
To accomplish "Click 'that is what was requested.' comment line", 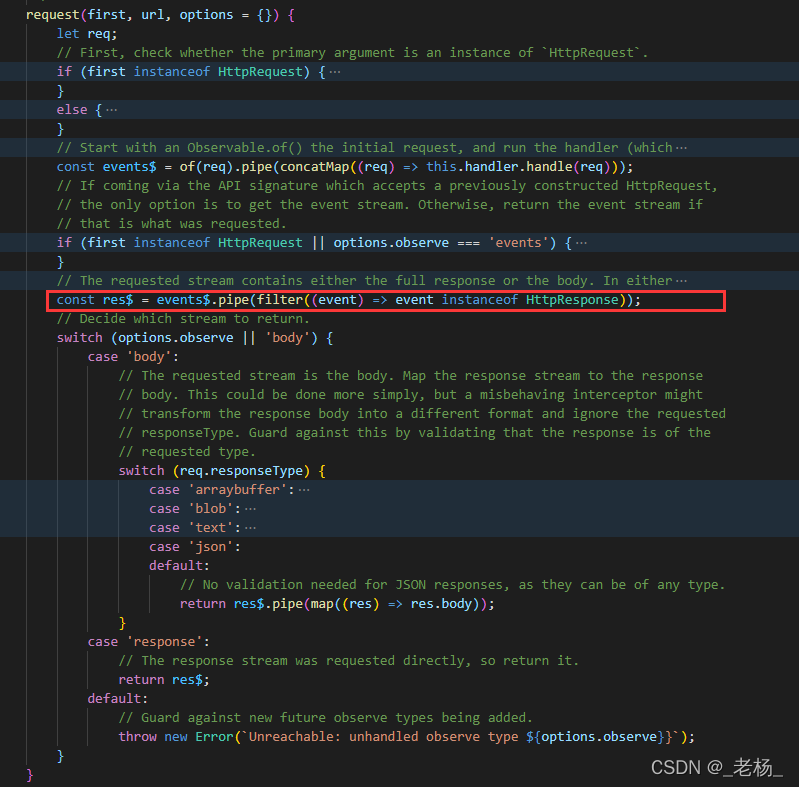I will click(x=172, y=224).
